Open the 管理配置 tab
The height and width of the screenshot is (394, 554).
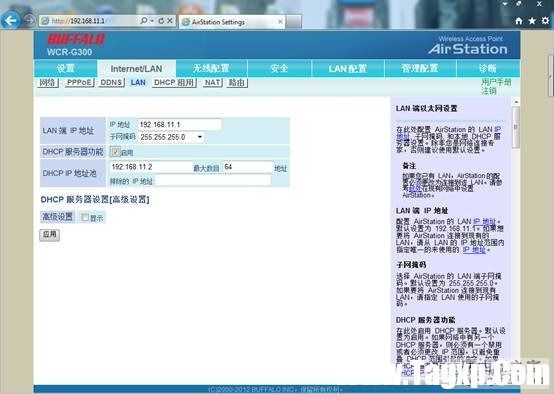(420, 68)
